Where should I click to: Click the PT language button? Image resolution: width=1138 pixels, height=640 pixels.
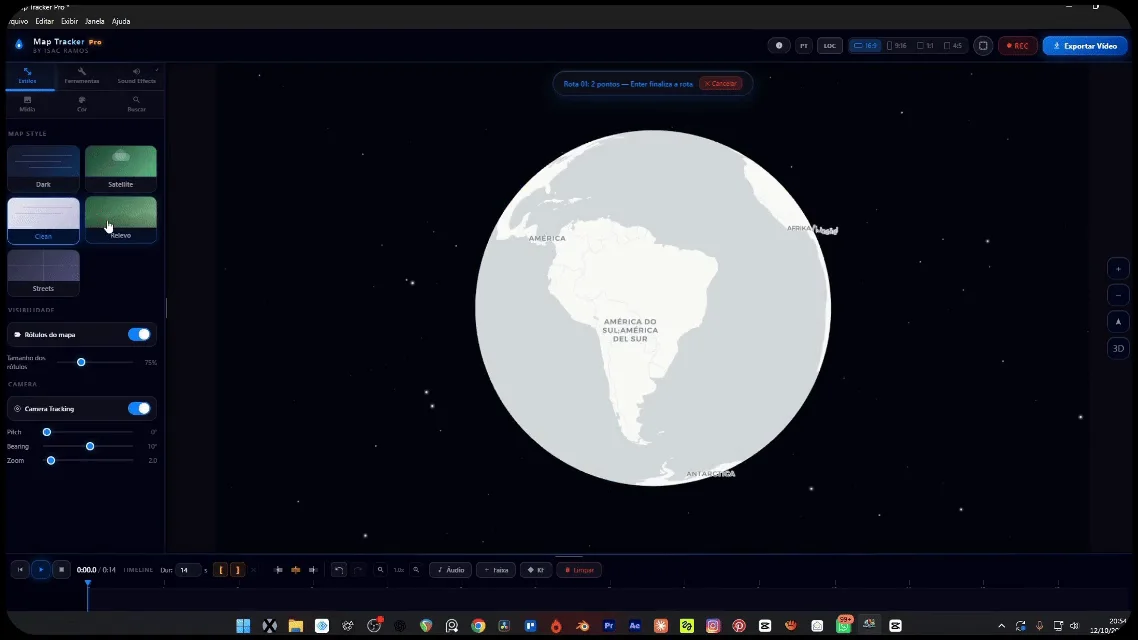point(804,46)
